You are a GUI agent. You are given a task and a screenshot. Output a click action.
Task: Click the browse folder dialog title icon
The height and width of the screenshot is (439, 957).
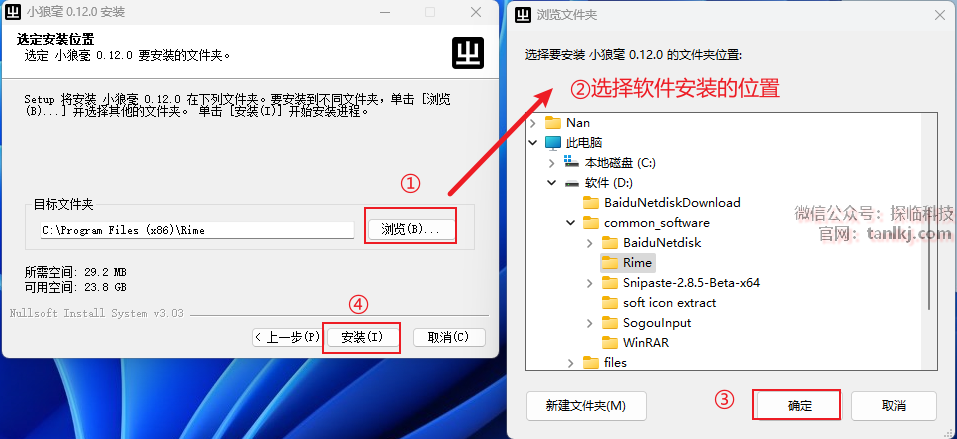click(x=522, y=14)
